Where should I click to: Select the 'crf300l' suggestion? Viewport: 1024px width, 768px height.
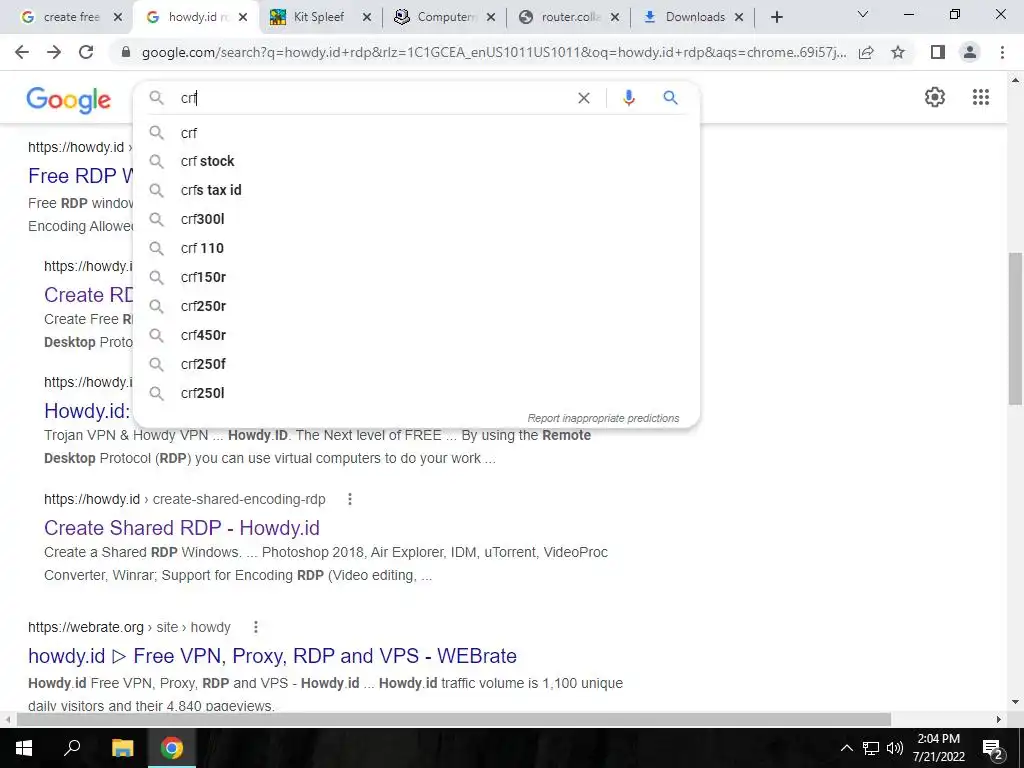tap(417, 219)
